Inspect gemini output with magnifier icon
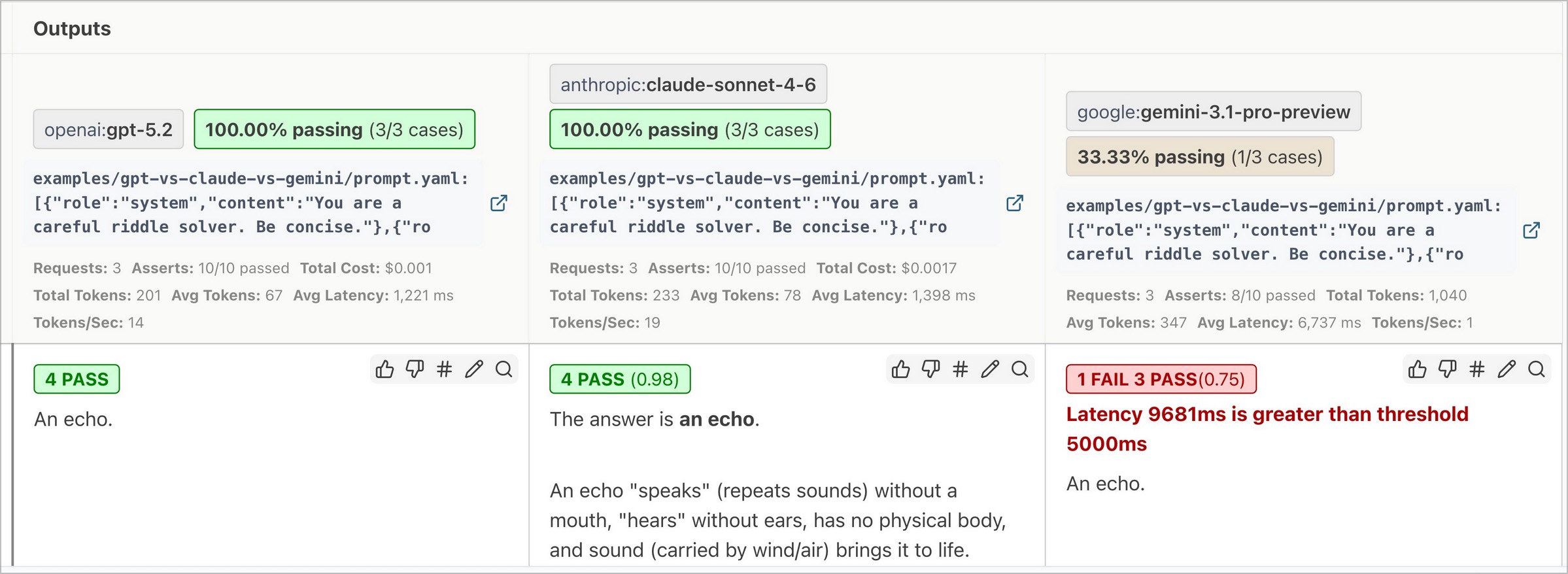 click(1536, 369)
